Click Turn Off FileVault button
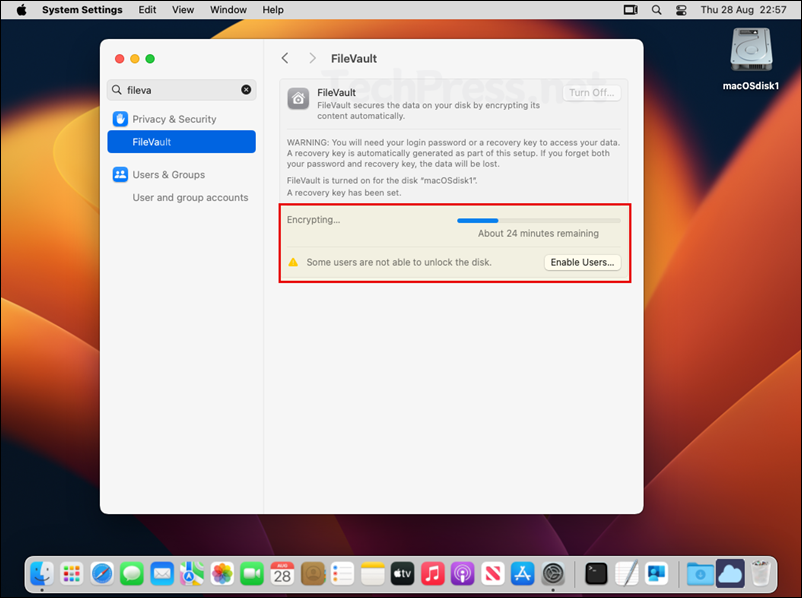Image resolution: width=802 pixels, height=598 pixels. tap(592, 93)
